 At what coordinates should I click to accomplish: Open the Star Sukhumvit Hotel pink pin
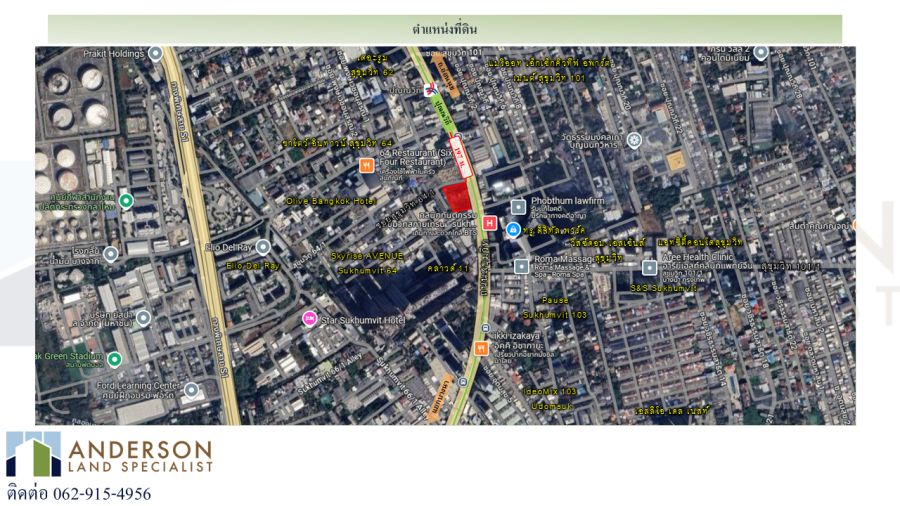pyautogui.click(x=309, y=319)
